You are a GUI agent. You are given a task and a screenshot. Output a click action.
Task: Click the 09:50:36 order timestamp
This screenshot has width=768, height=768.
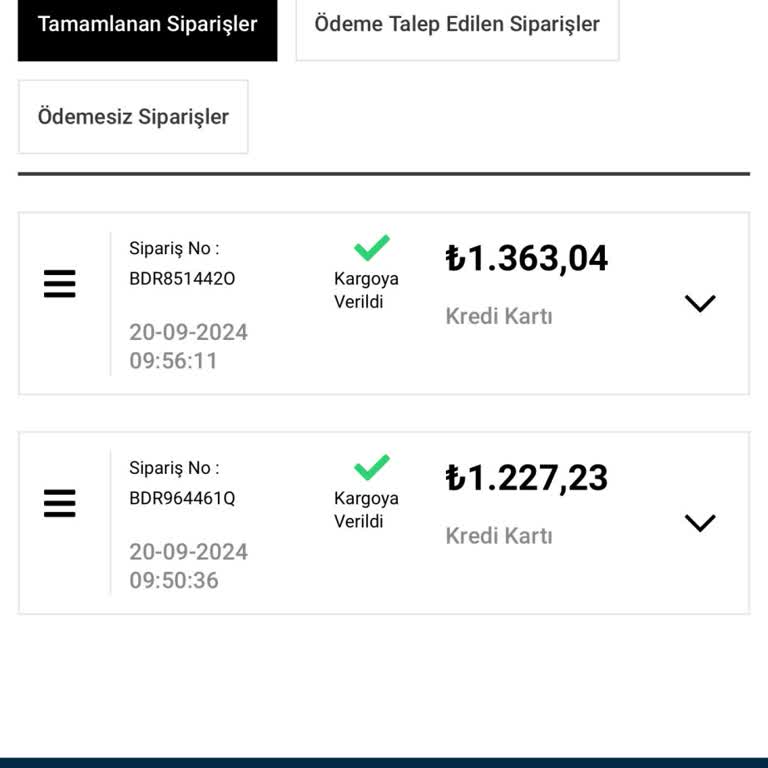click(173, 580)
